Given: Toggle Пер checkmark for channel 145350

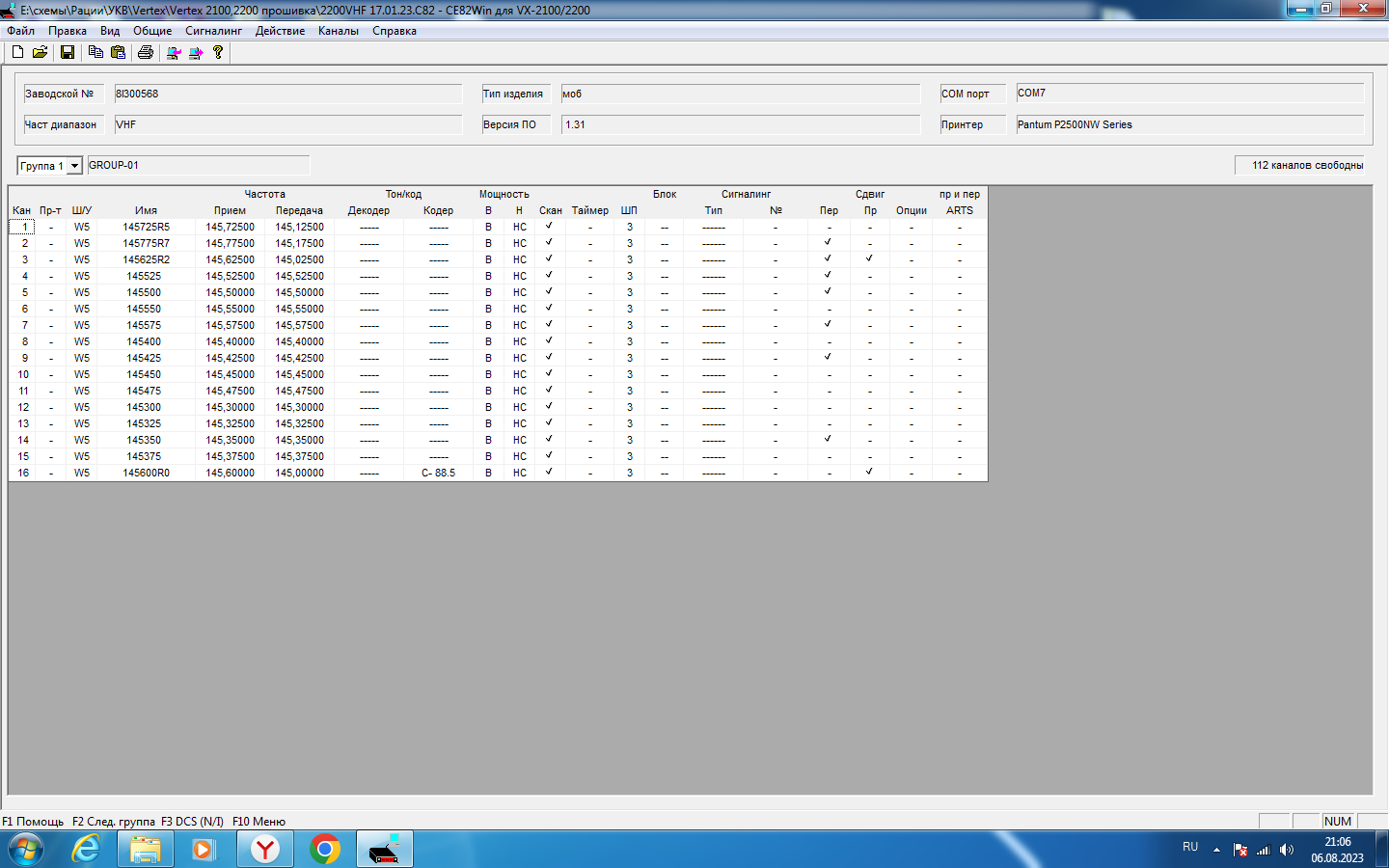Looking at the screenshot, I should click(828, 440).
